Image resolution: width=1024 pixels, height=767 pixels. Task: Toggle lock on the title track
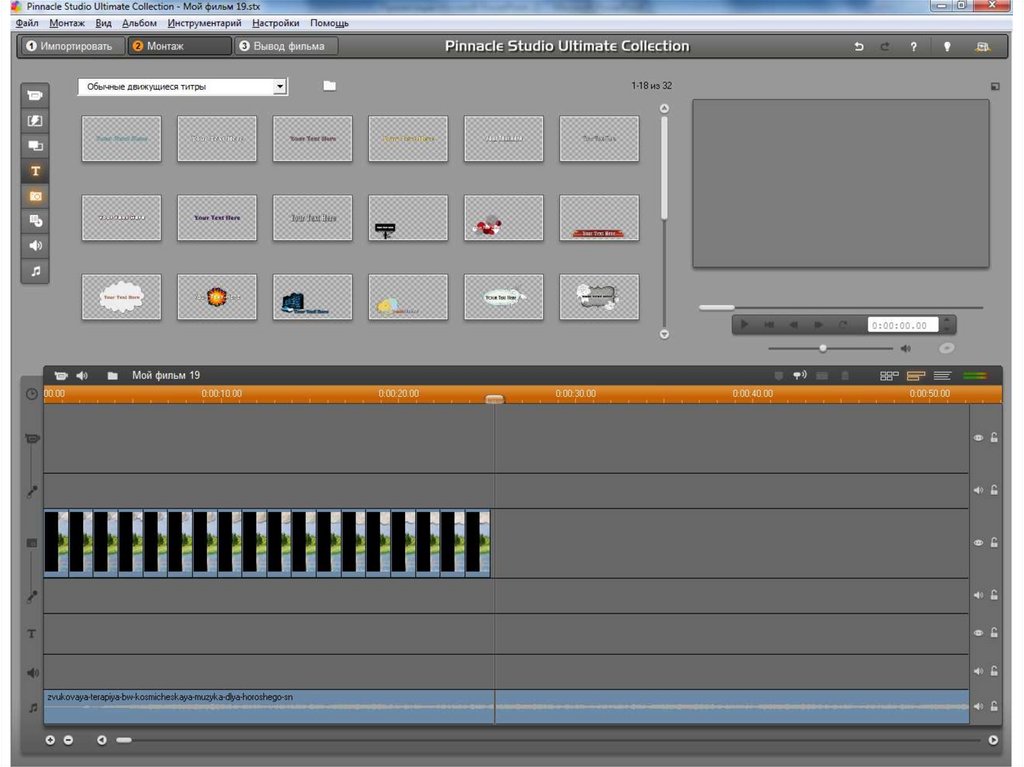[994, 633]
